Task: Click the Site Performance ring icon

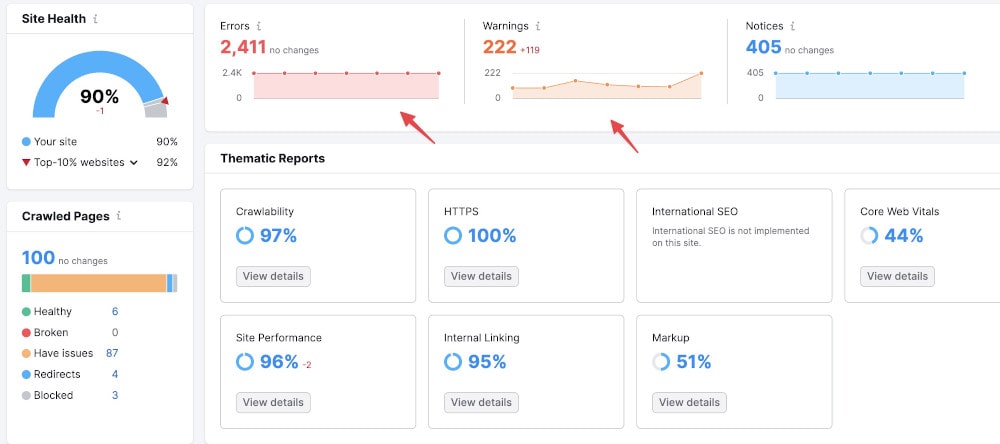Action: [x=245, y=362]
